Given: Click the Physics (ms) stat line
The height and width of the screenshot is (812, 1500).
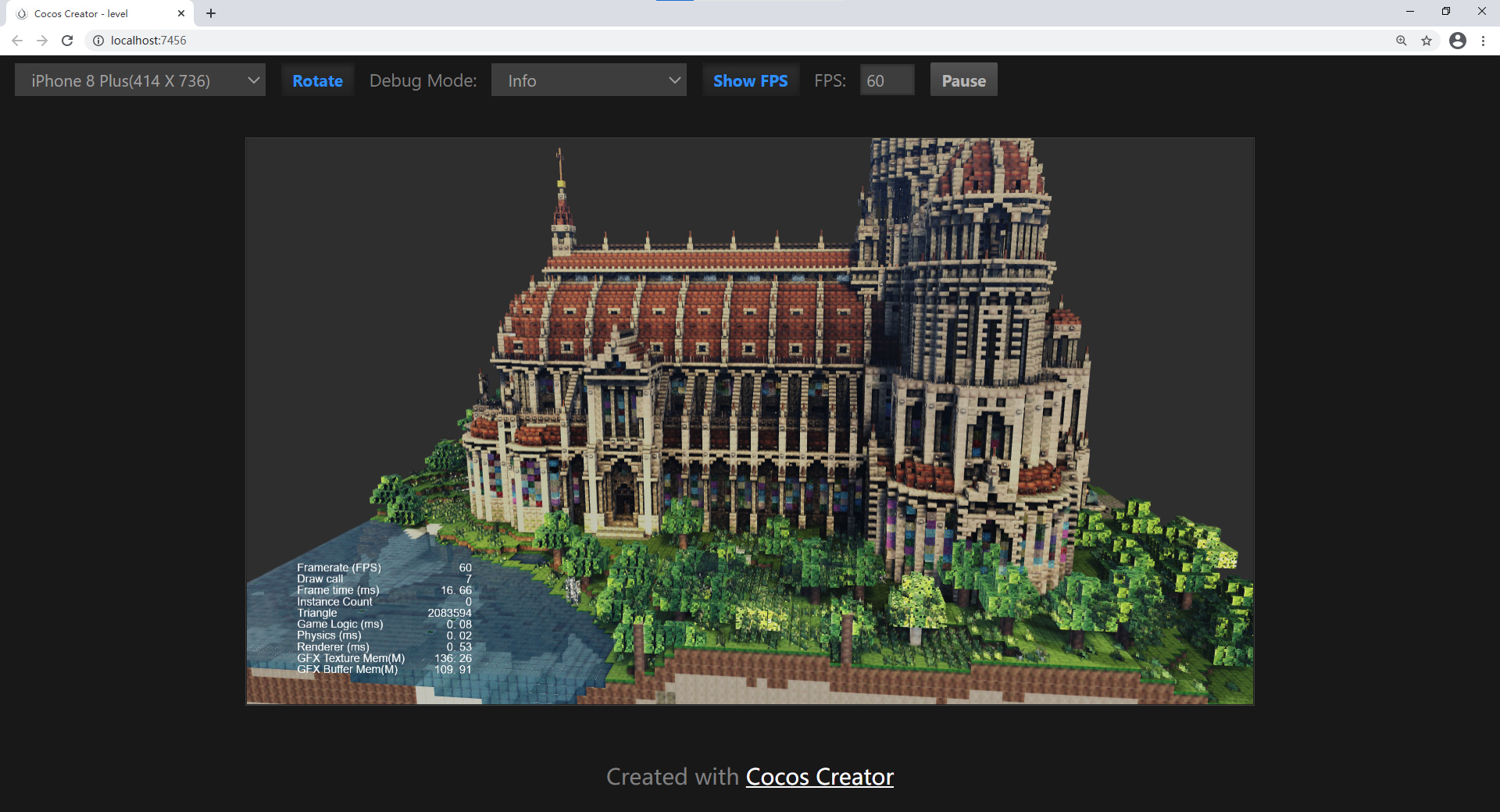Looking at the screenshot, I should click(x=384, y=636).
